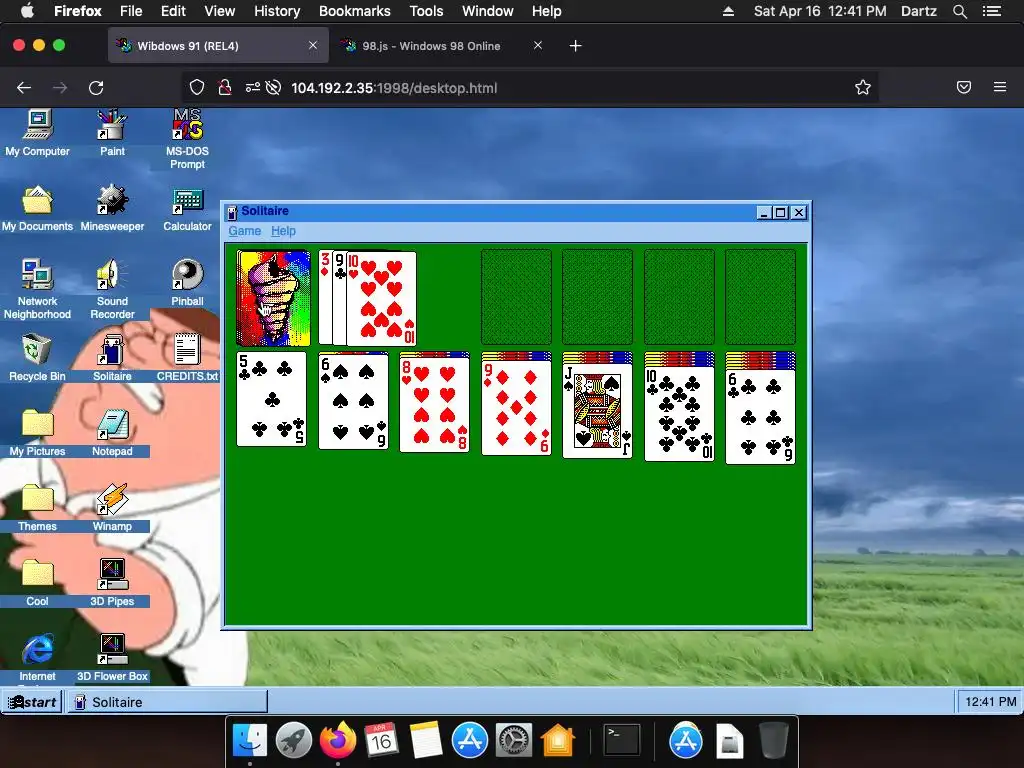Select the 5 of clubs card

[x=271, y=399]
